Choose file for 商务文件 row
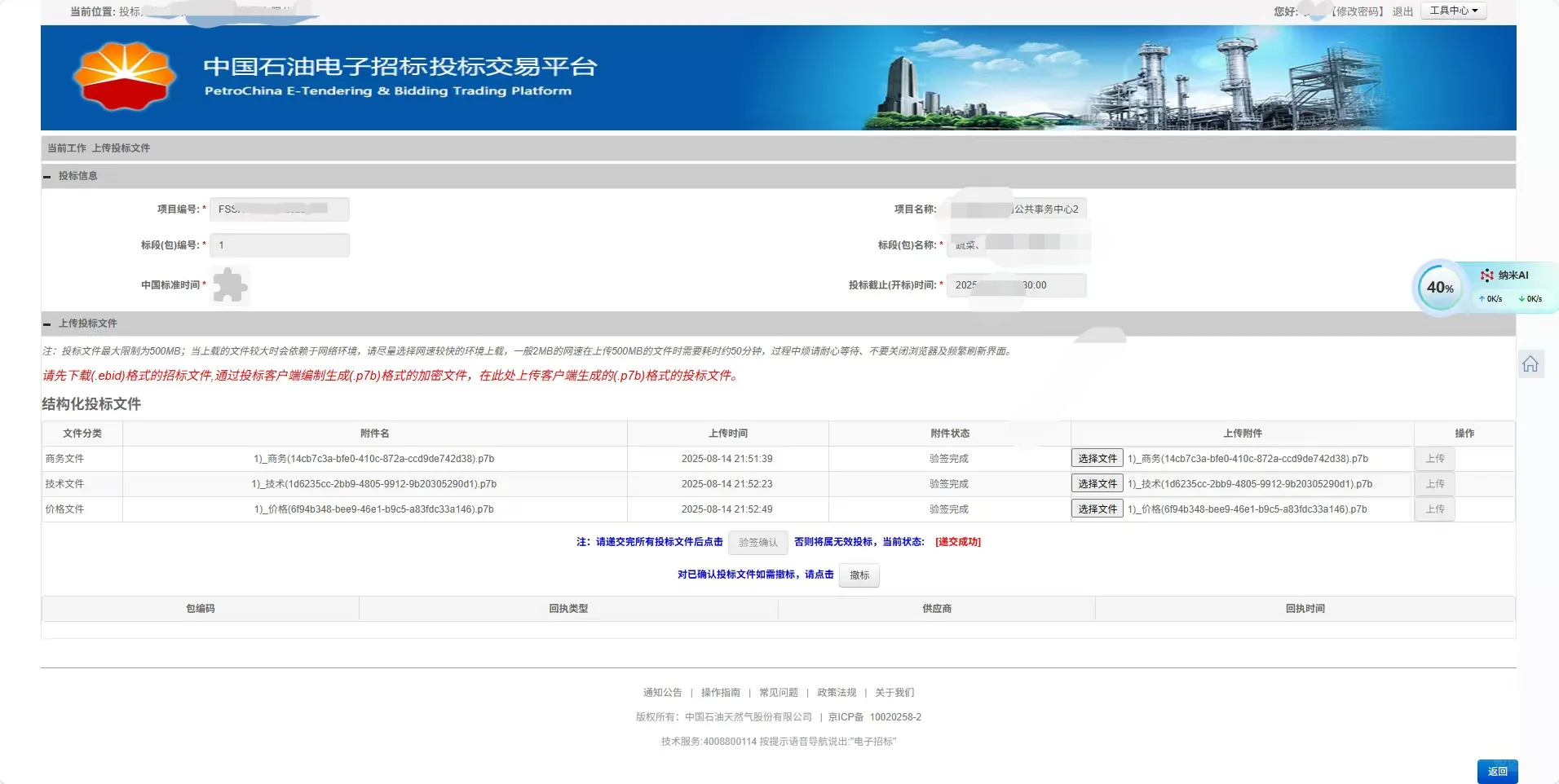The image size is (1559, 784). pyautogui.click(x=1097, y=459)
